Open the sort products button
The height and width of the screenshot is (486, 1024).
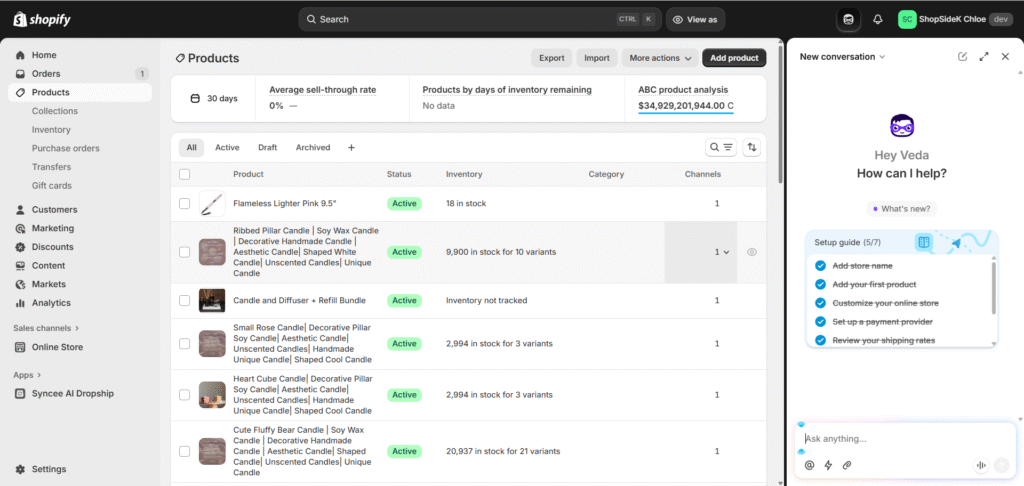752,148
